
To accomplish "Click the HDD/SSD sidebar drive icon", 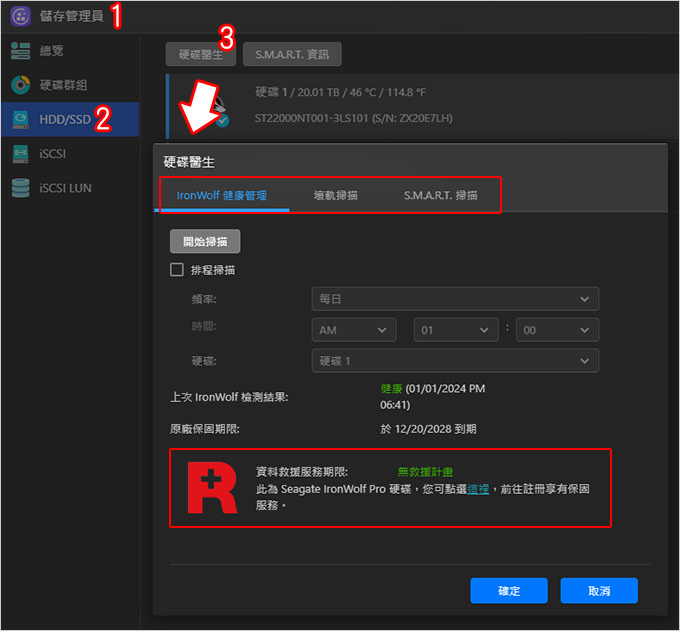I will (20, 119).
